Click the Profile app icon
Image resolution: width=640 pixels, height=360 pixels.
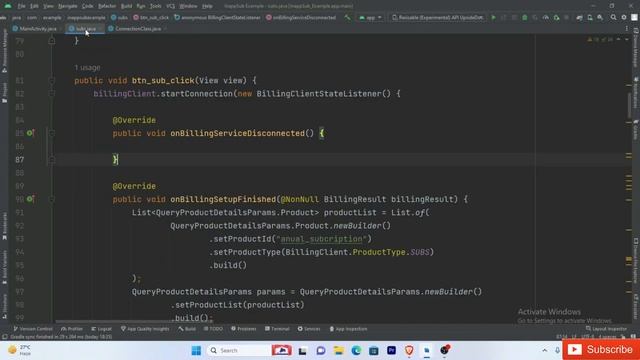click(546, 18)
